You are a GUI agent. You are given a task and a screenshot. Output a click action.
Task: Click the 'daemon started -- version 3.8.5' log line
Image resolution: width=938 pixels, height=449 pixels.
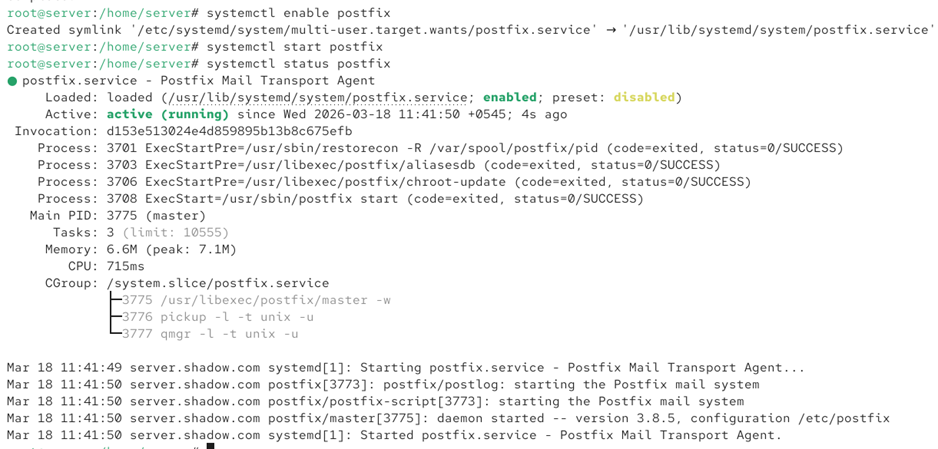click(448, 418)
